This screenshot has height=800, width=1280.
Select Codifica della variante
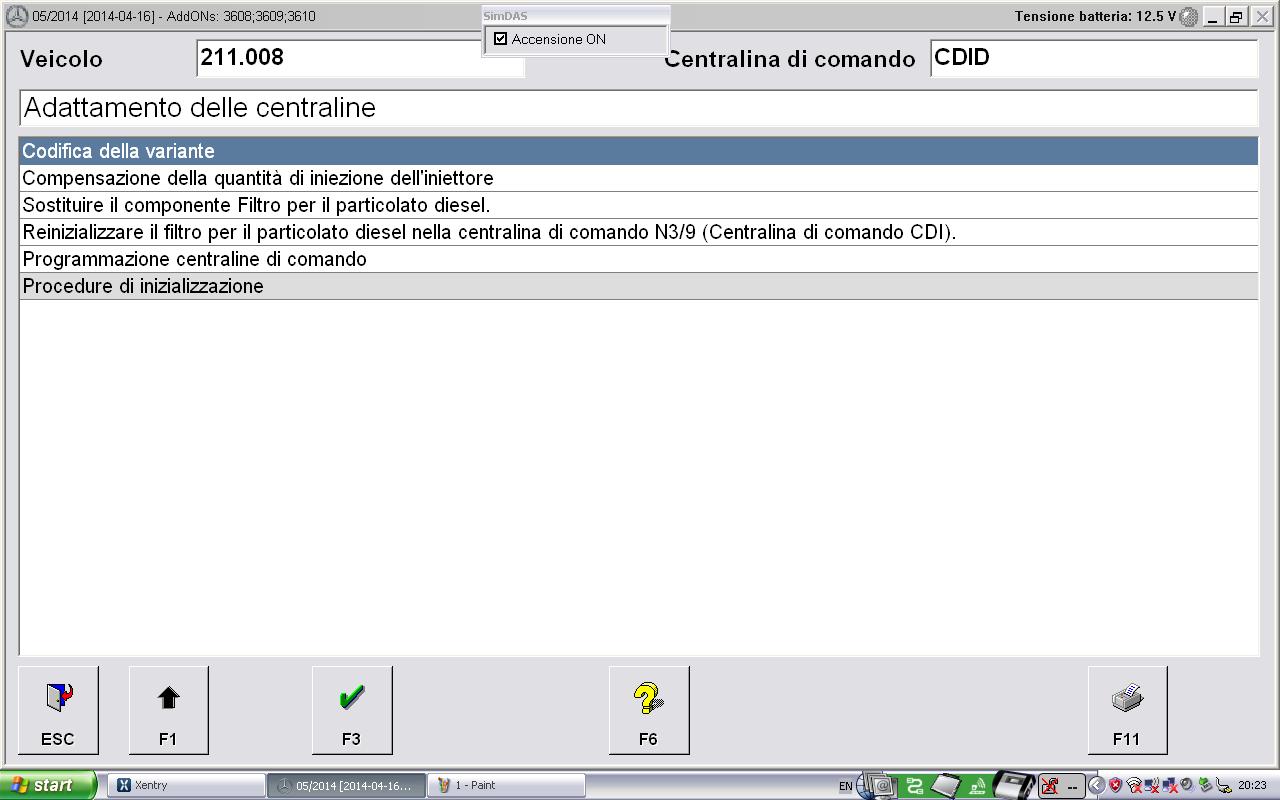(638, 151)
